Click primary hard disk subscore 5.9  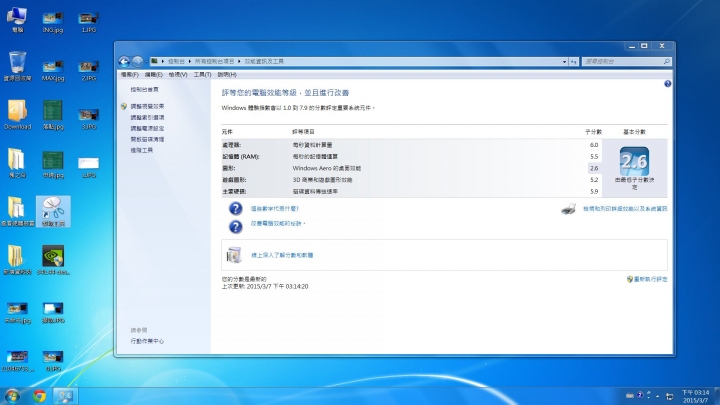(594, 191)
